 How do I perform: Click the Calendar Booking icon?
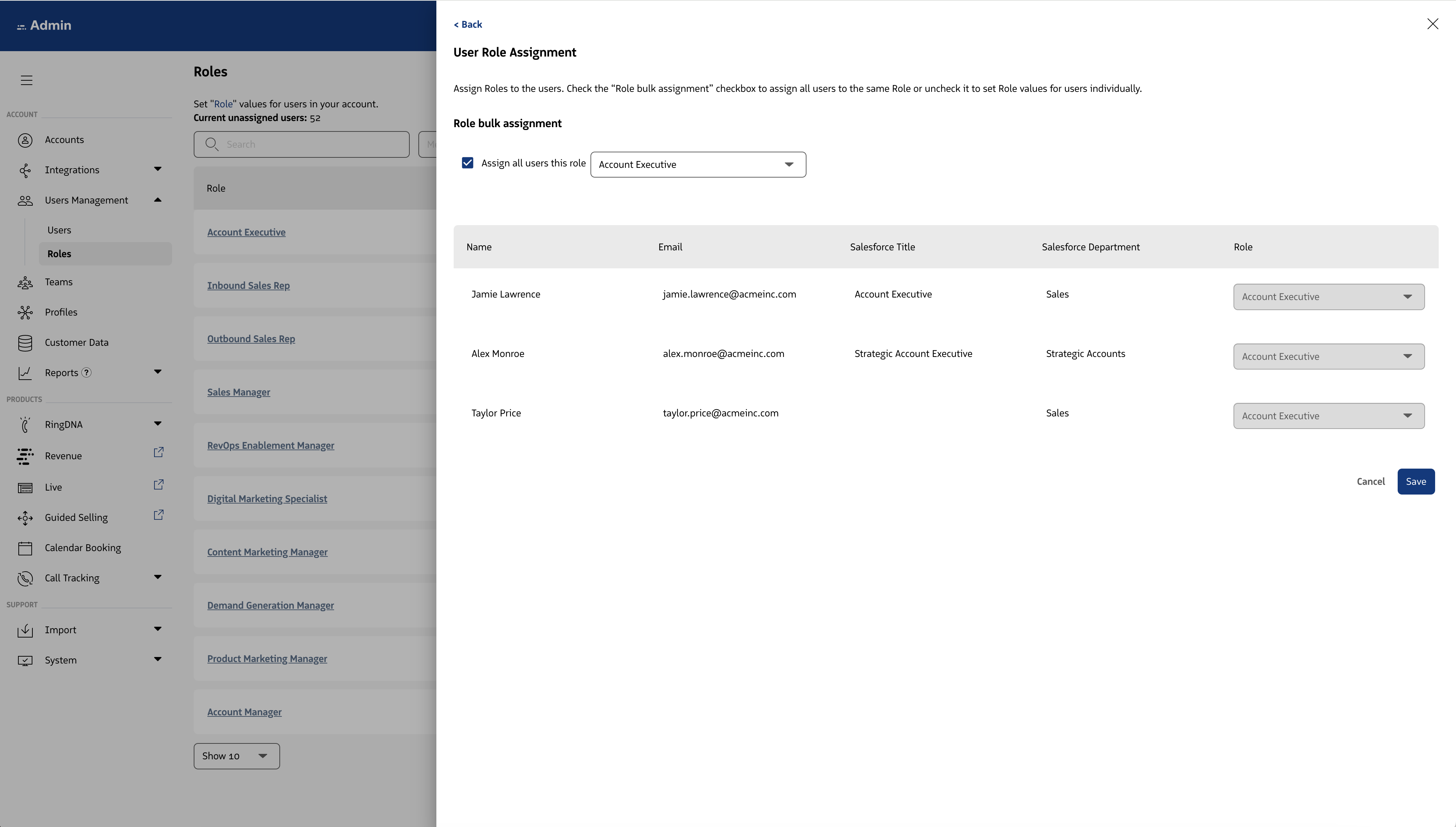point(25,548)
